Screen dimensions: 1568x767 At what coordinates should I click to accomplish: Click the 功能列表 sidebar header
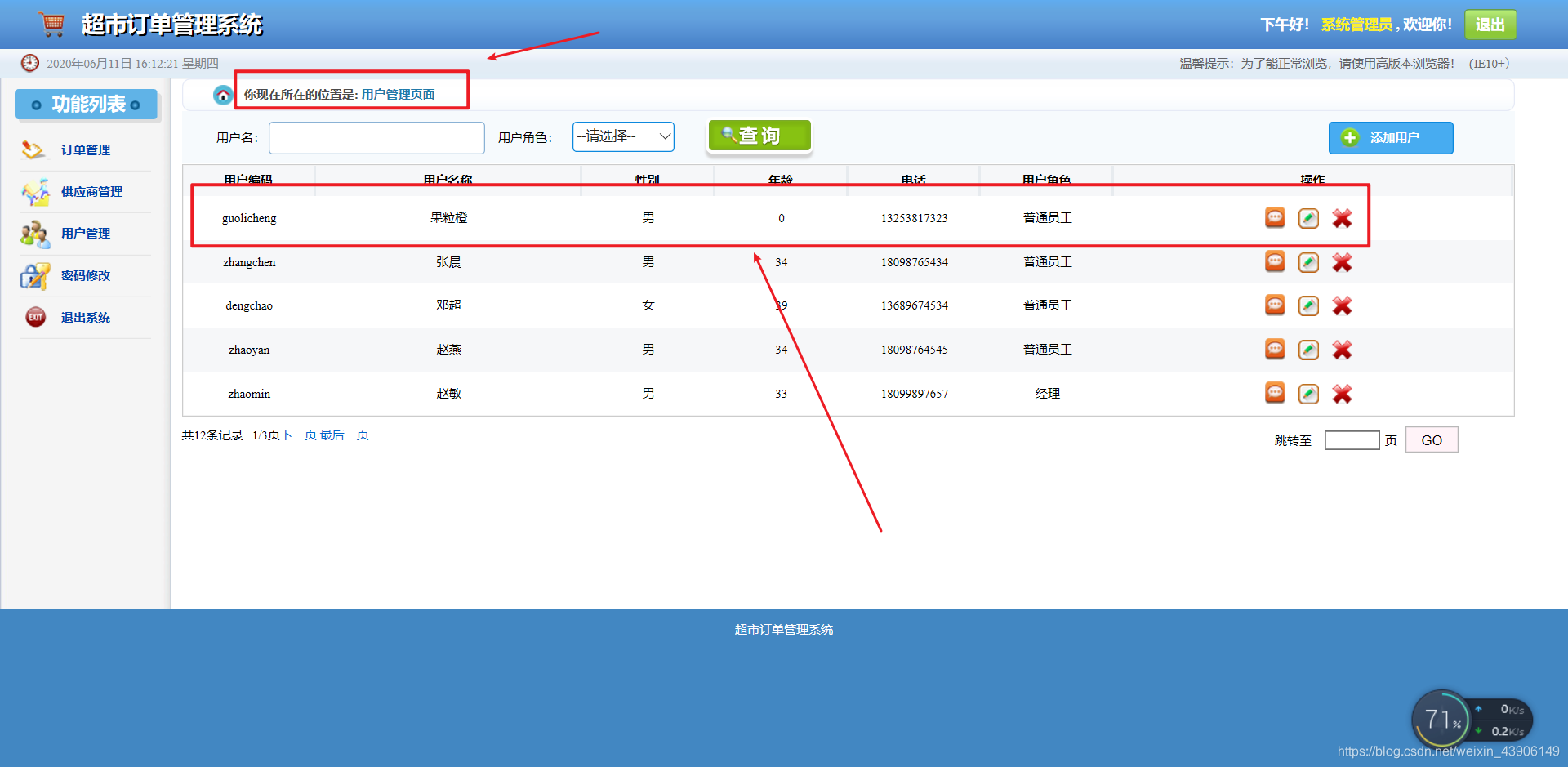coord(86,105)
